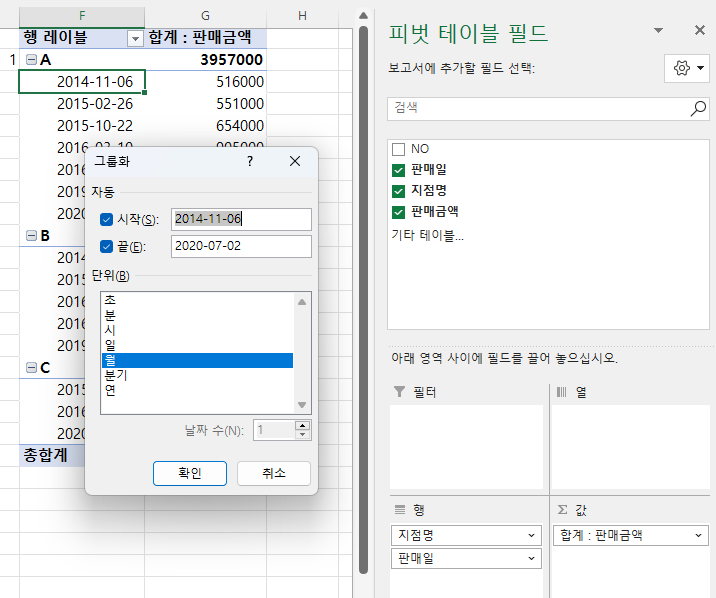Confirm grouping with 확인 button
716x598 pixels.
(190, 473)
